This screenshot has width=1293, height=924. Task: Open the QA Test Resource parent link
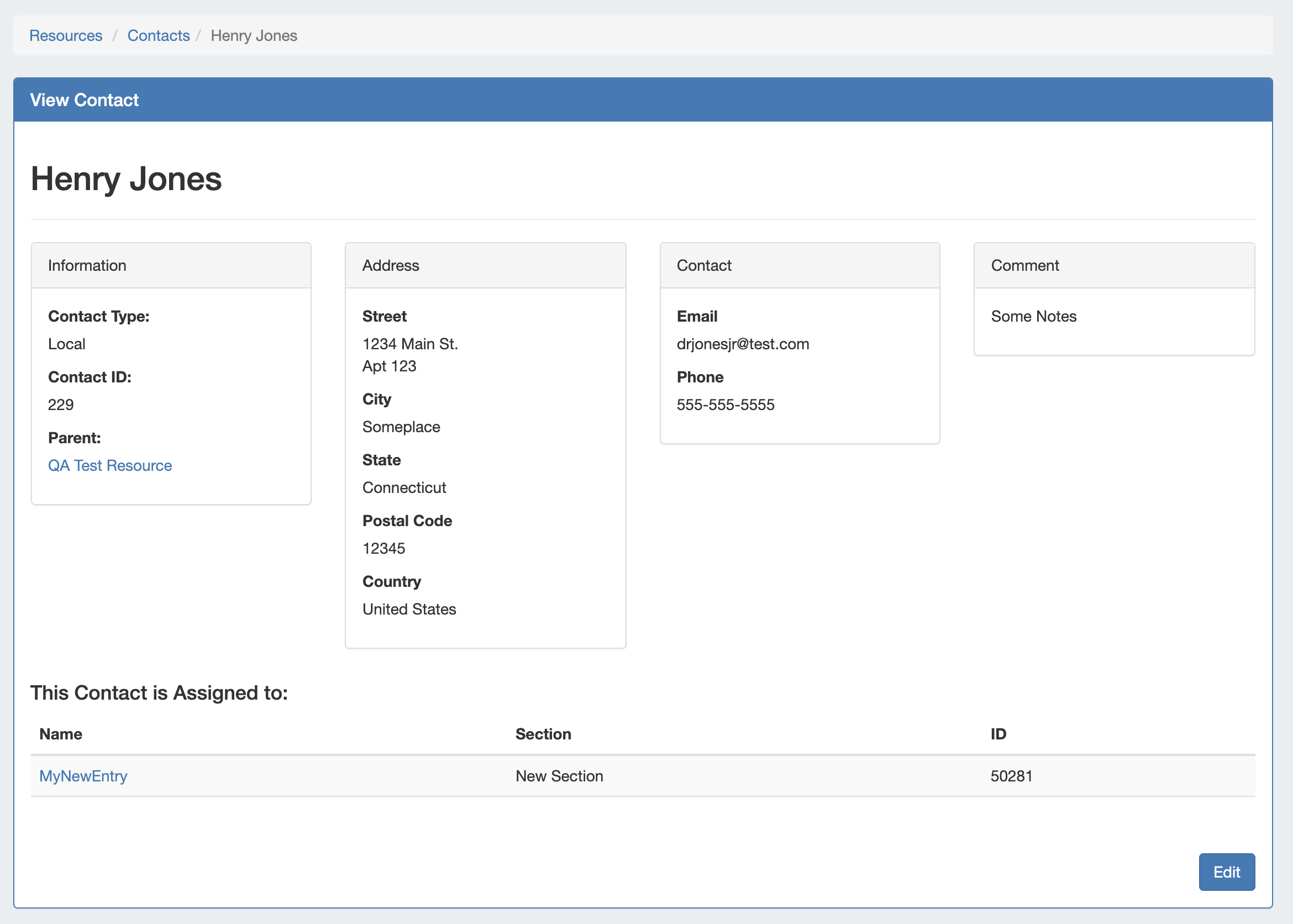click(110, 465)
